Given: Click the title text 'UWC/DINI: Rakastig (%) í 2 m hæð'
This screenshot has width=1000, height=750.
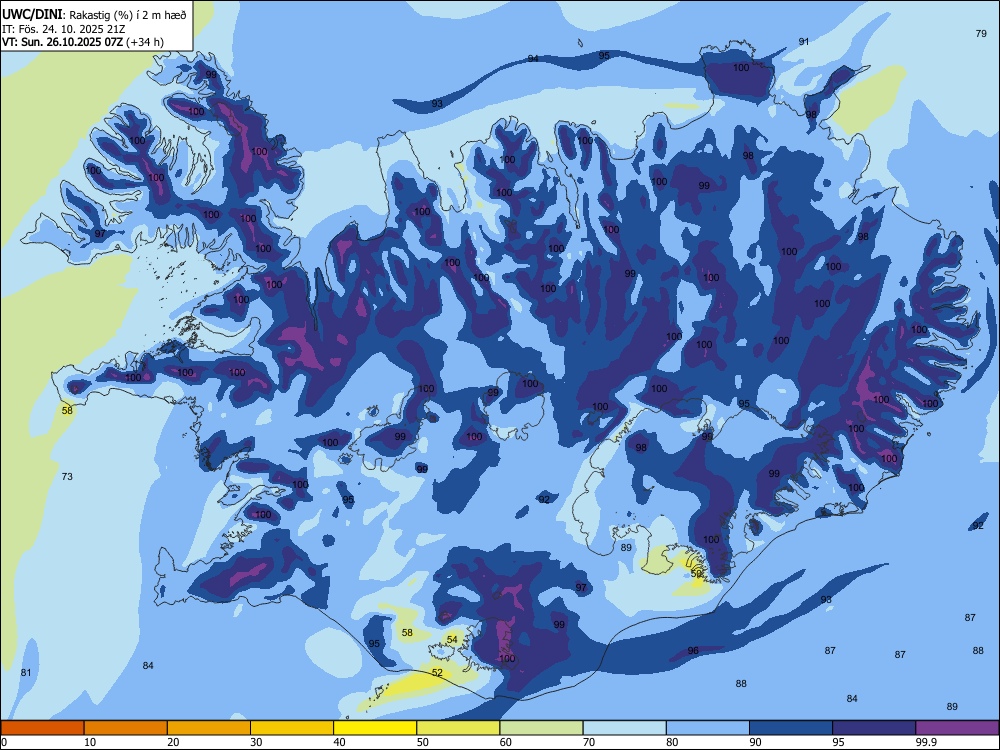Looking at the screenshot, I should (95, 15).
